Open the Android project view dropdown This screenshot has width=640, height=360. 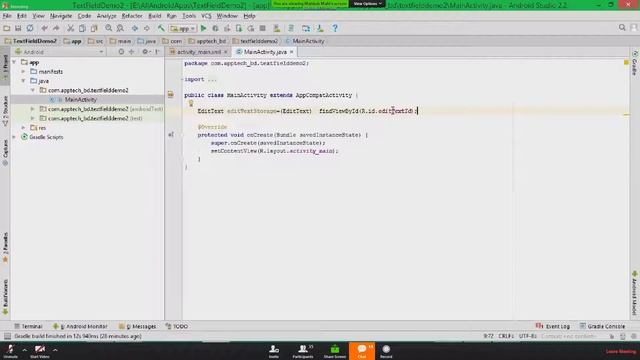point(59,52)
